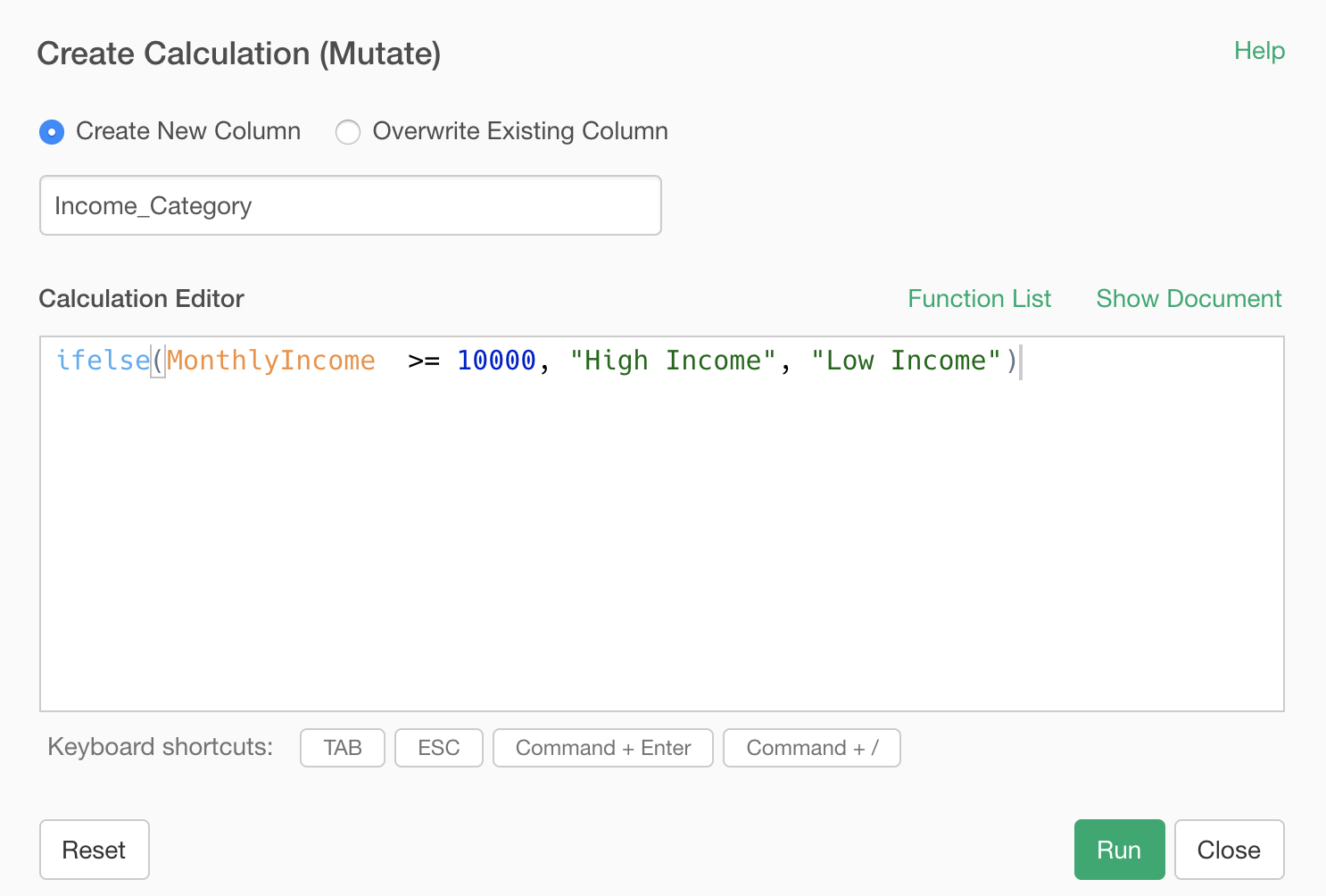Click the Income_Category column name field
1326x896 pixels.
tap(350, 205)
